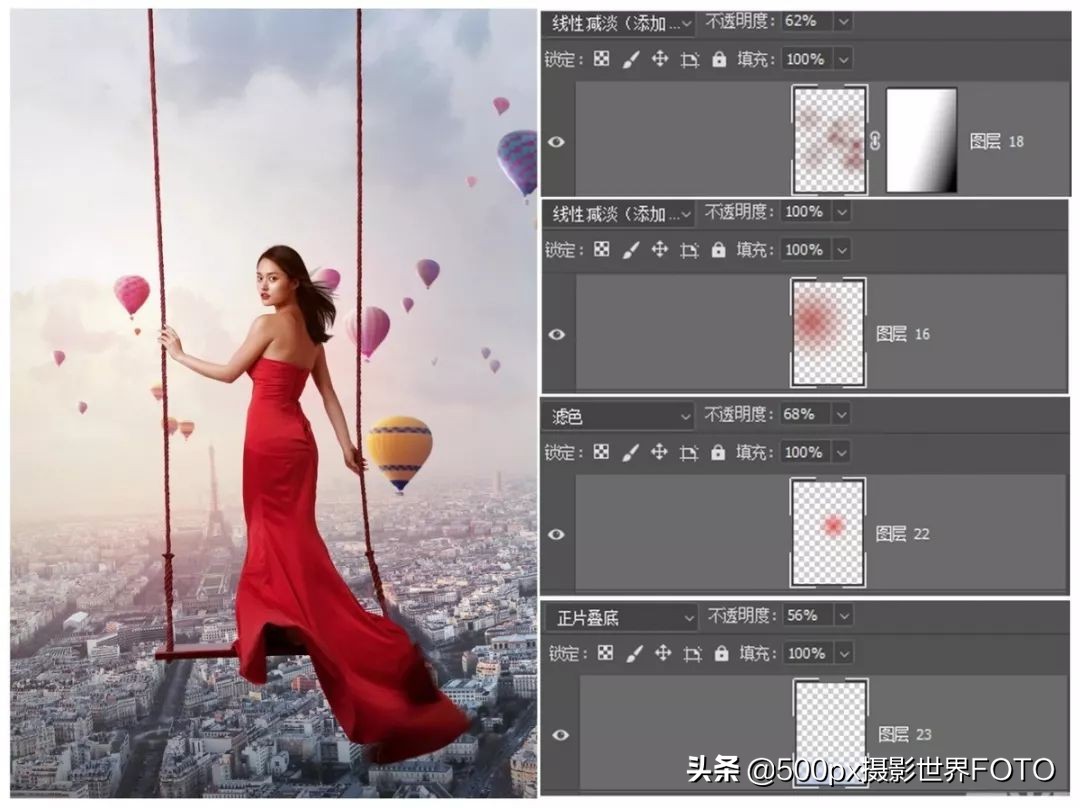The width and height of the screenshot is (1080, 808).
Task: Click the layer name 图层 22
Action: pos(902,534)
